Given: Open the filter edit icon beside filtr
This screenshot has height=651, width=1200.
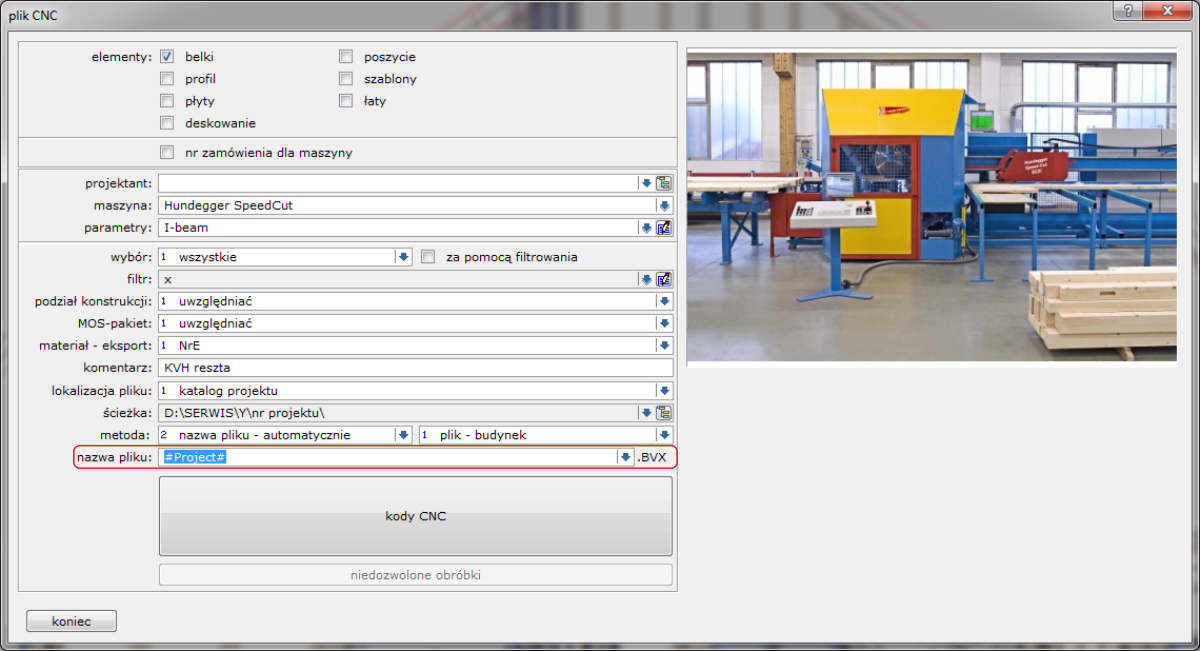Looking at the screenshot, I should click(664, 279).
